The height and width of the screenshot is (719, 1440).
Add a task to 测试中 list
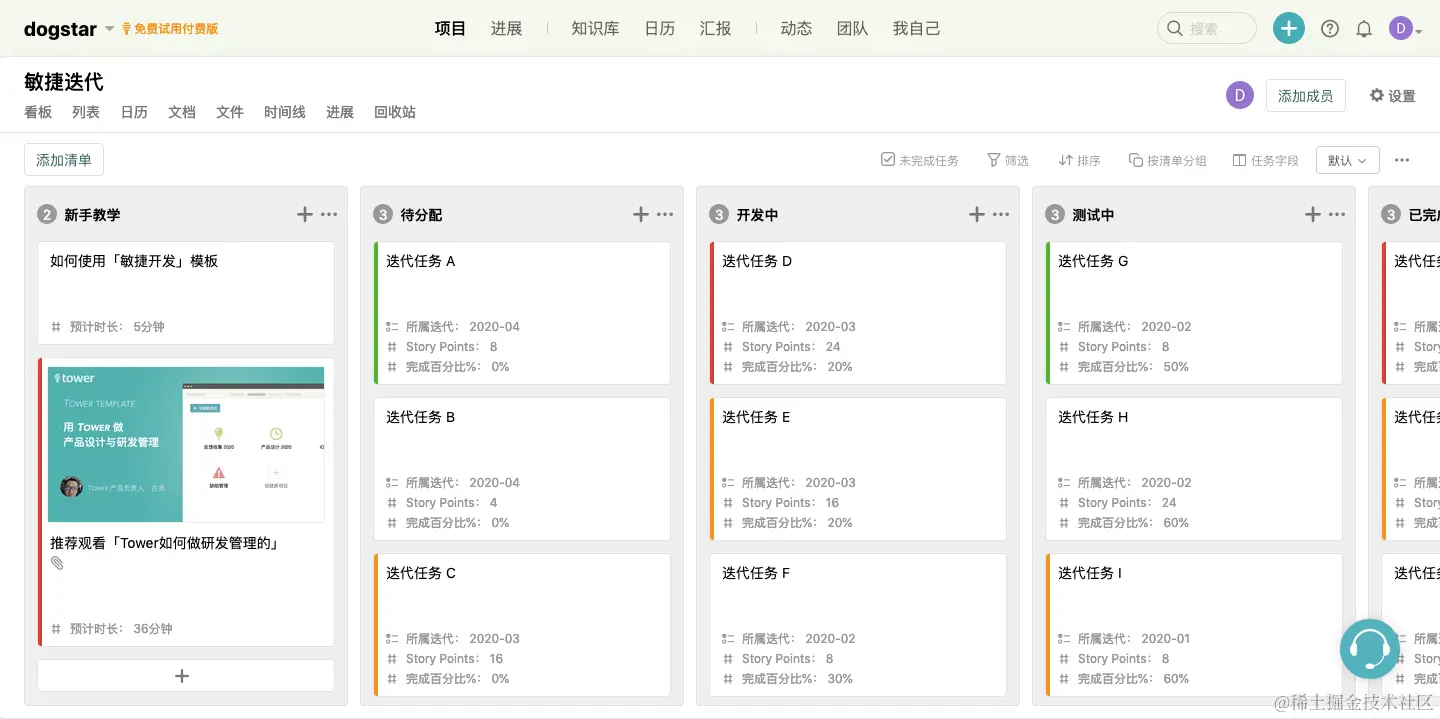point(1313,214)
